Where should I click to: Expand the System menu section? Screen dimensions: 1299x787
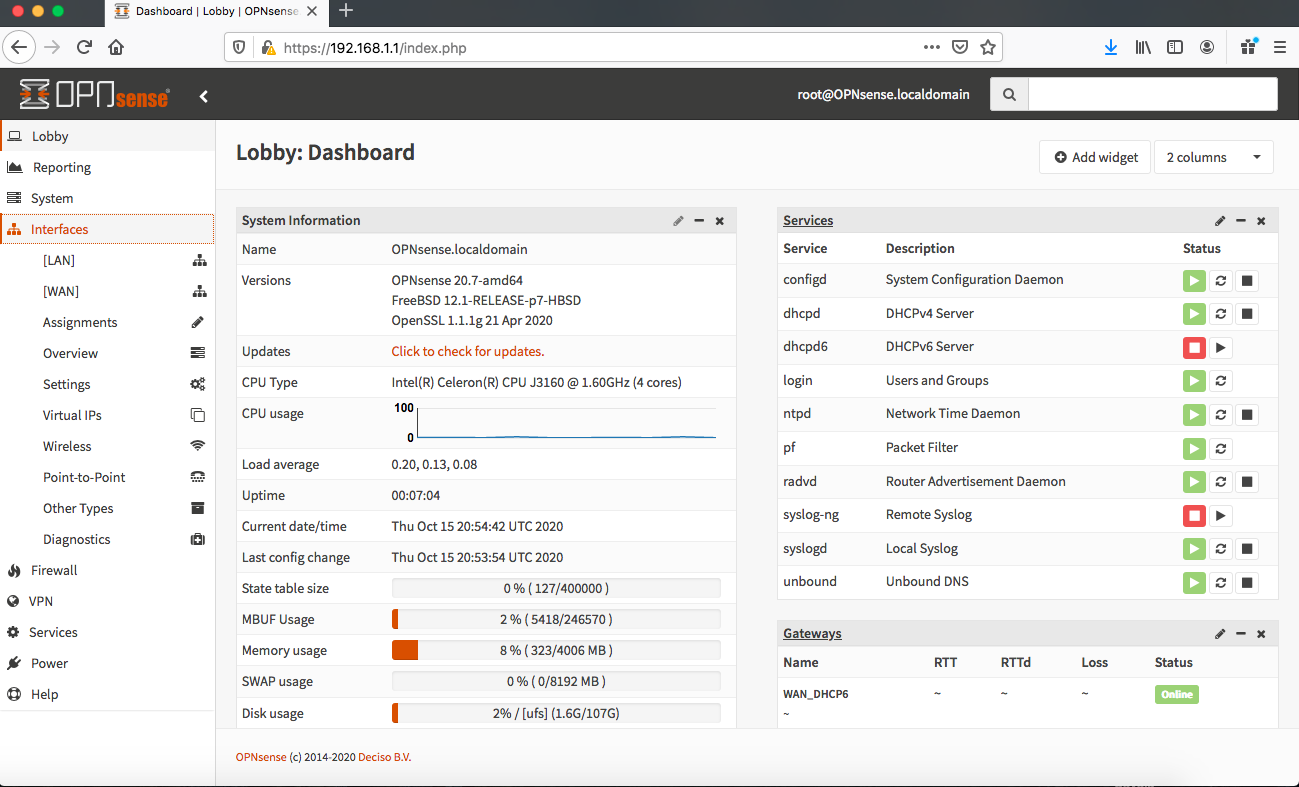tap(107, 199)
